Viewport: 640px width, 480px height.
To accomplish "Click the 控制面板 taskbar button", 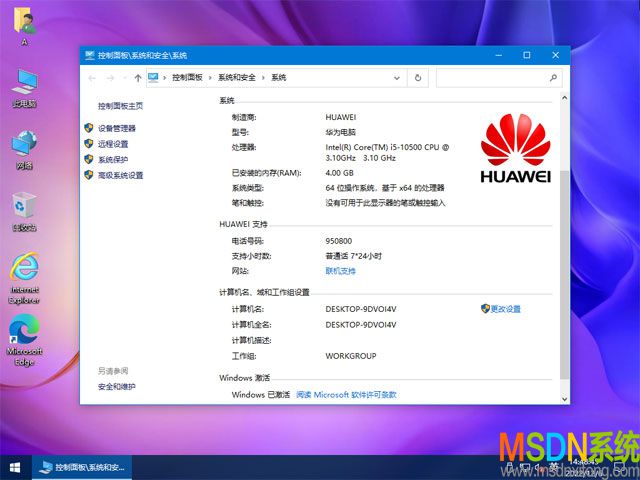I will point(82,467).
